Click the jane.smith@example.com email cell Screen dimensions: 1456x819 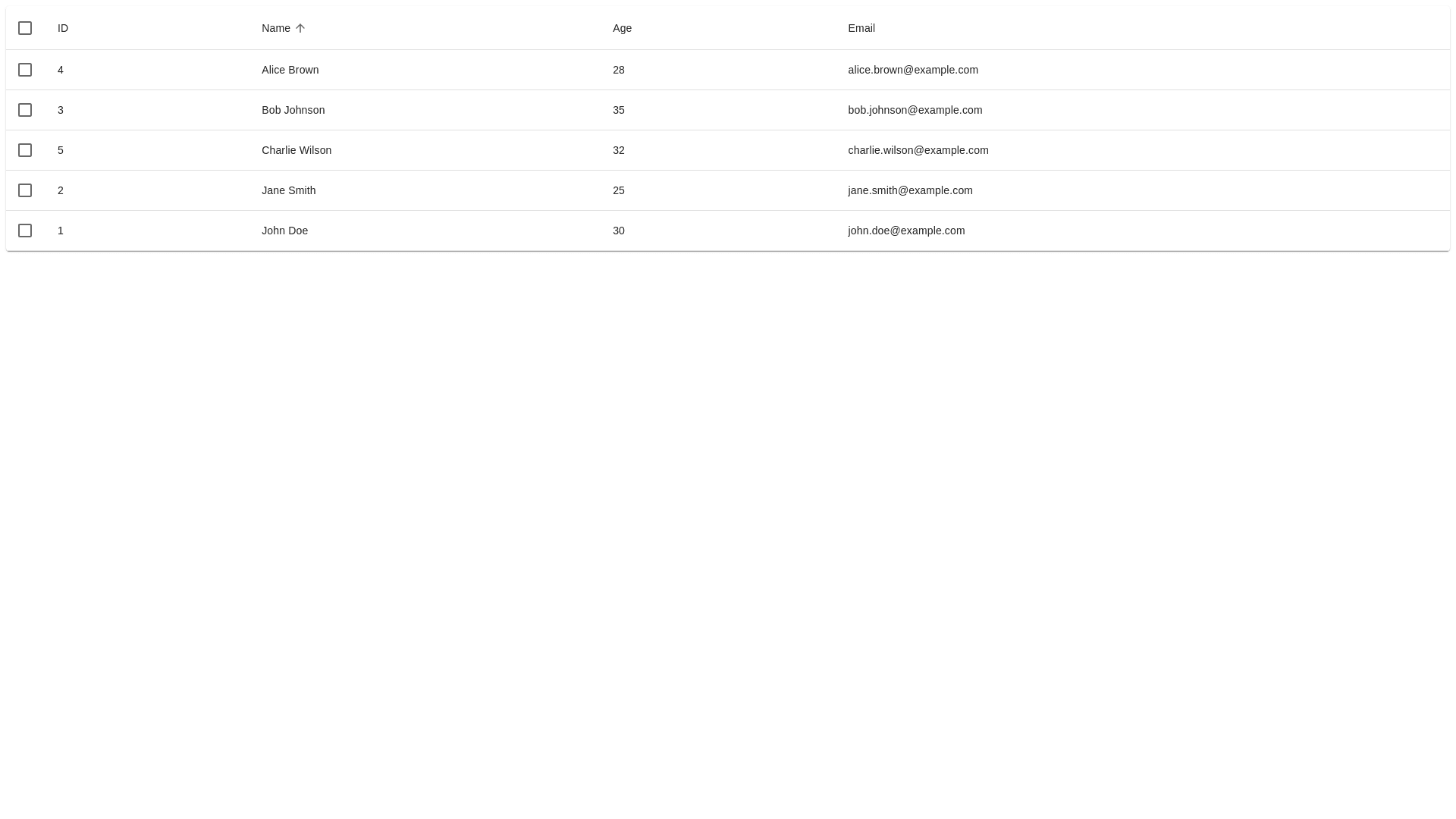910,190
